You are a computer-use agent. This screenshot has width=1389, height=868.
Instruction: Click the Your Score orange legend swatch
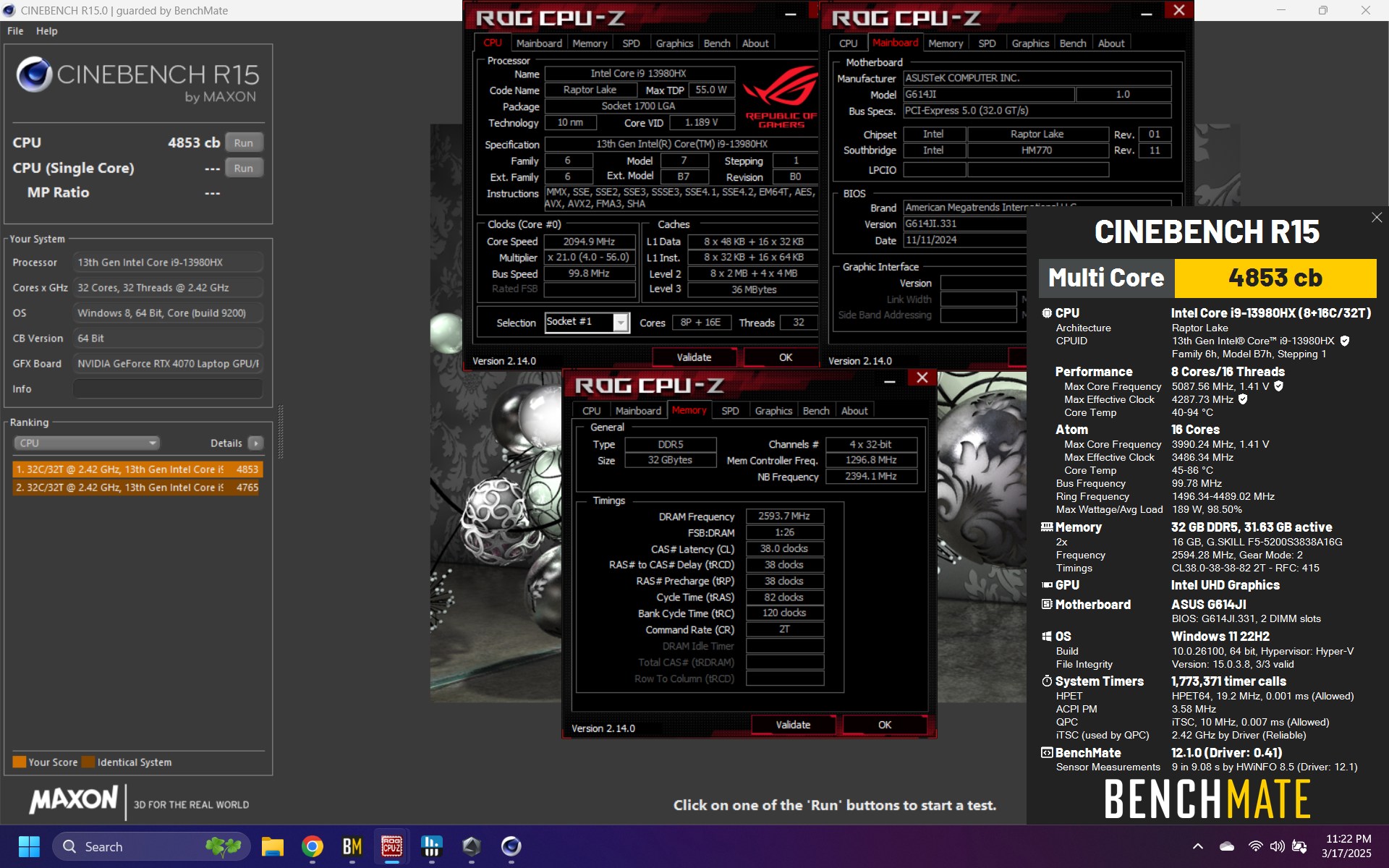pyautogui.click(x=20, y=762)
